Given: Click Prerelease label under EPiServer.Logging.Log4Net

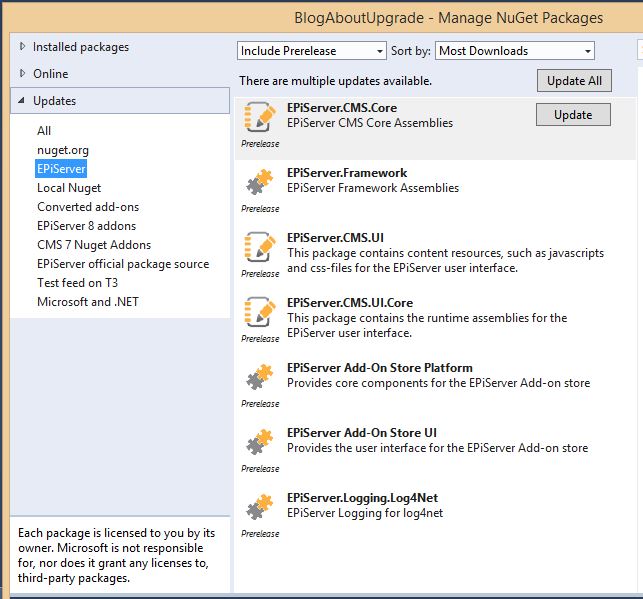Looking at the screenshot, I should [260, 534].
